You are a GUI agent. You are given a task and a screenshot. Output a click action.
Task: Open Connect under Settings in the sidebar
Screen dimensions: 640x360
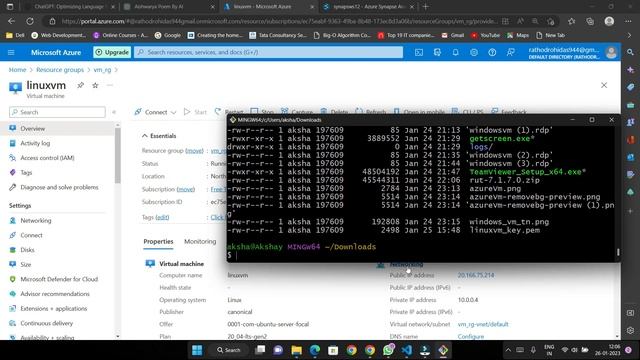pos(31,235)
